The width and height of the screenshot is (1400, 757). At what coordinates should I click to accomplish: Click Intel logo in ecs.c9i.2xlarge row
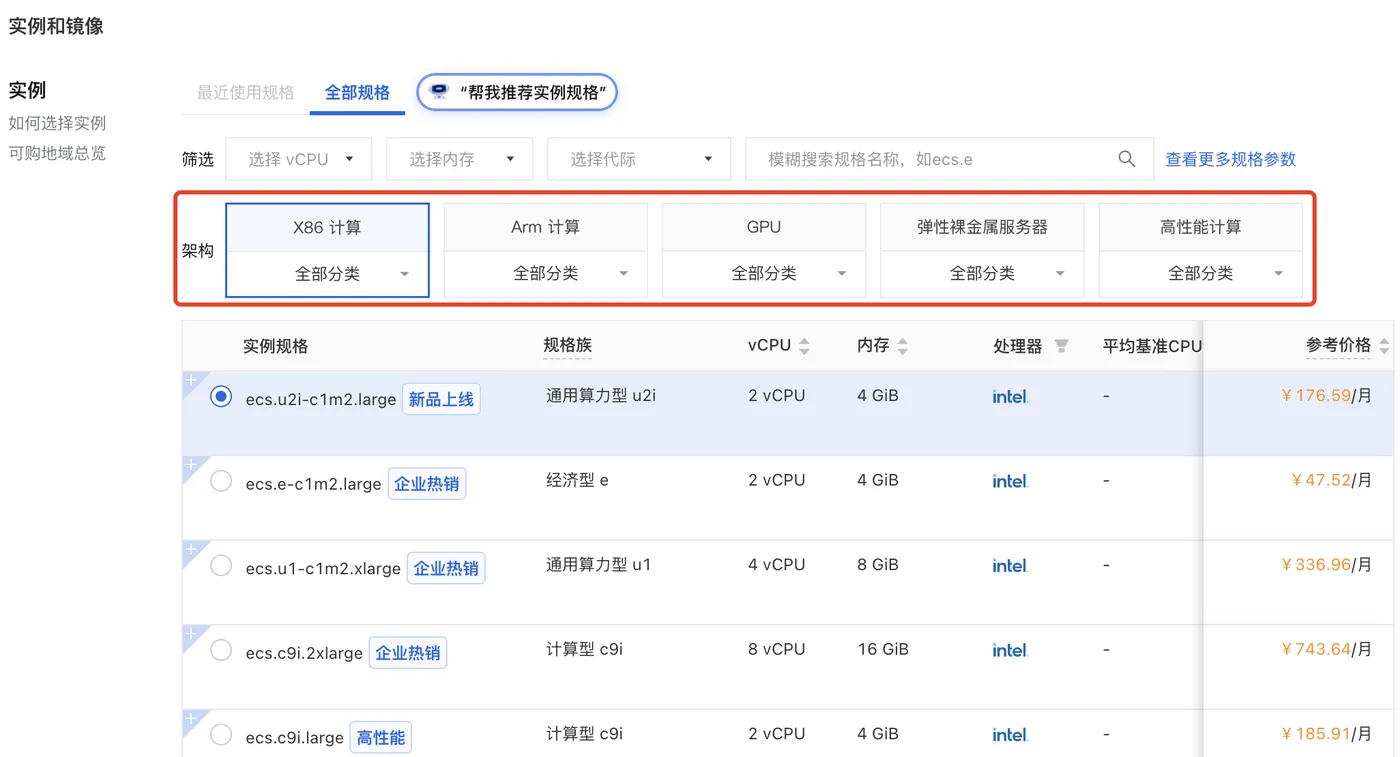1010,650
